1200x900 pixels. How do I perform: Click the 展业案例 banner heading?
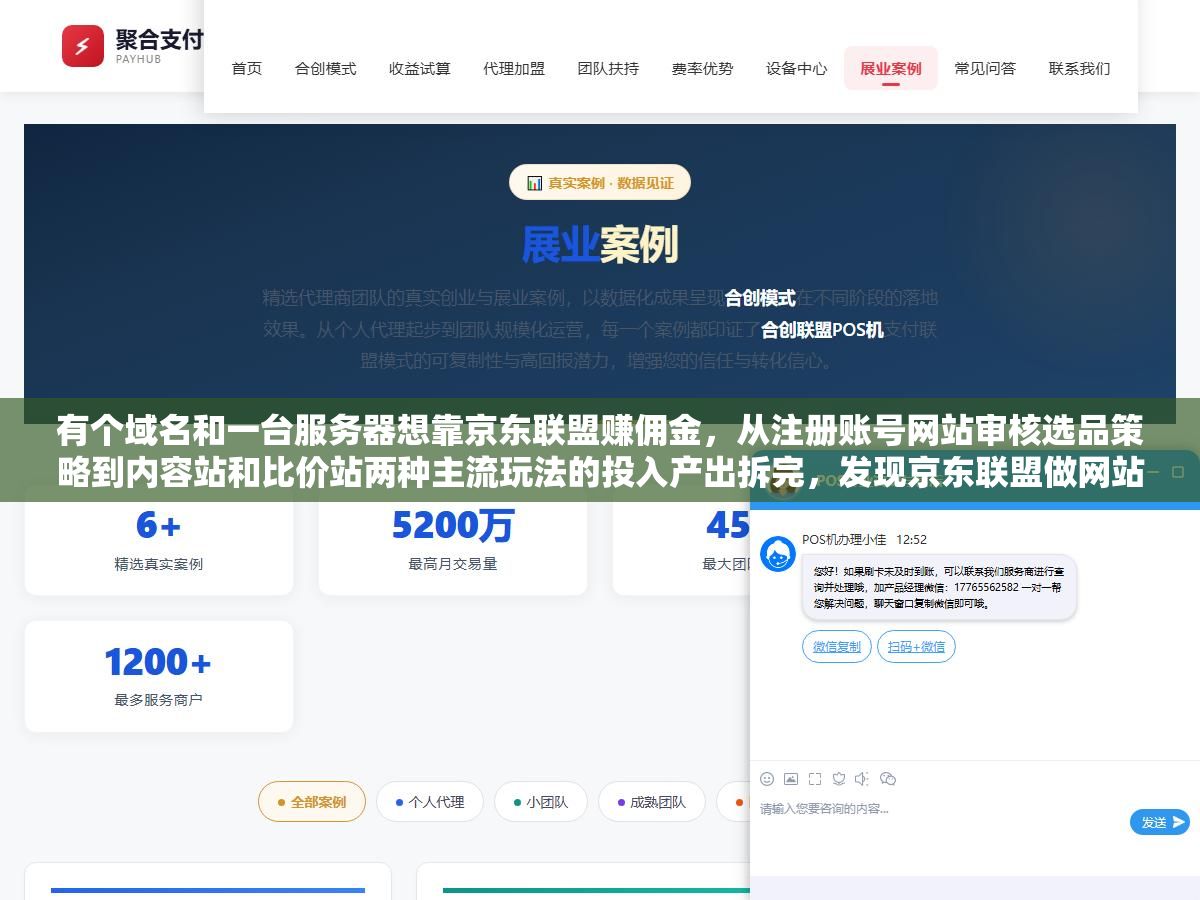[600, 245]
